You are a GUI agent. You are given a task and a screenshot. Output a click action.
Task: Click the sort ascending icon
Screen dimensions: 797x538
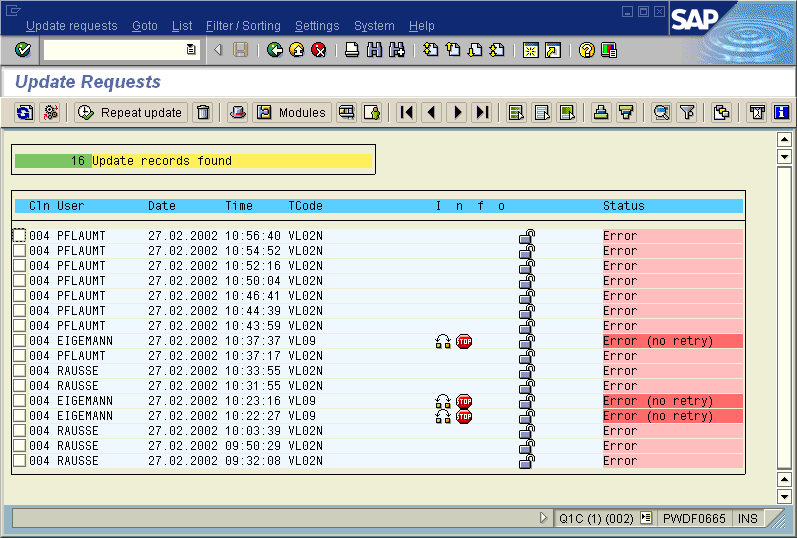(x=601, y=112)
